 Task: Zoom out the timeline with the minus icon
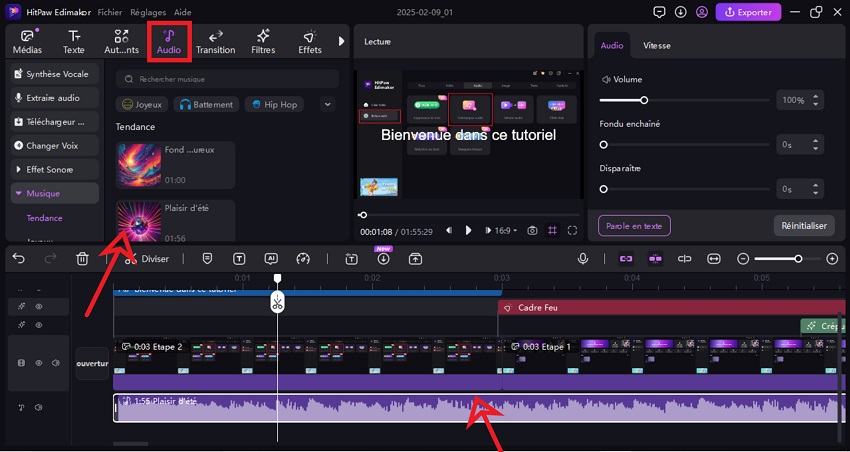click(743, 259)
